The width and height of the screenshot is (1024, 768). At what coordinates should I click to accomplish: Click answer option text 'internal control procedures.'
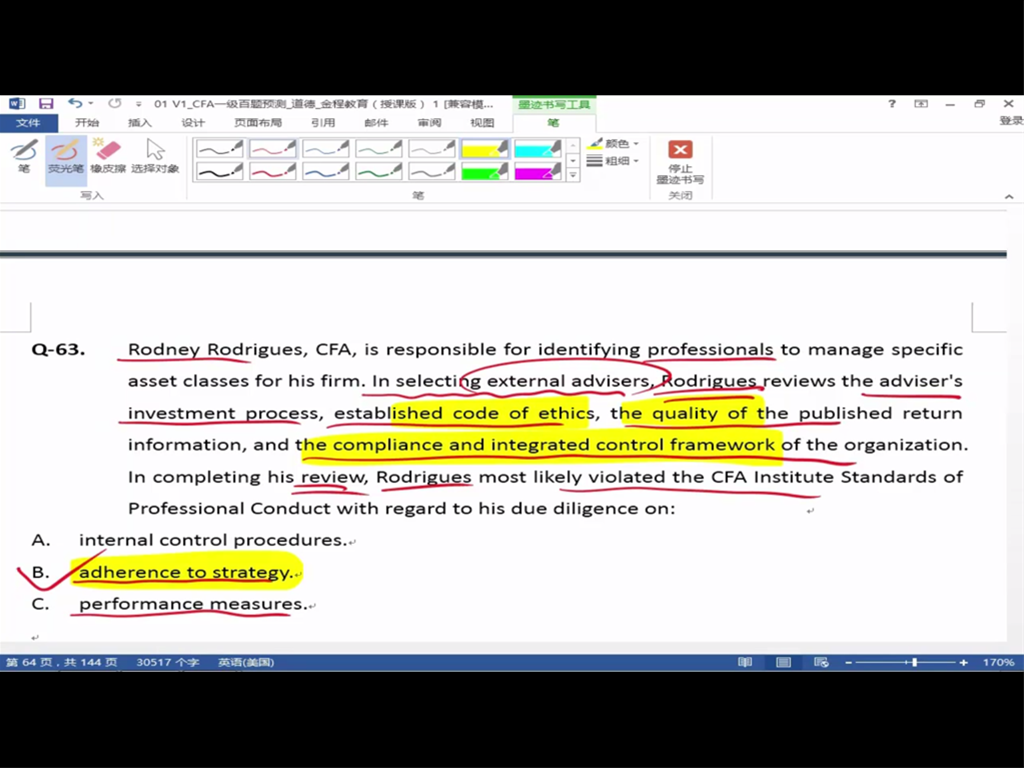click(213, 540)
